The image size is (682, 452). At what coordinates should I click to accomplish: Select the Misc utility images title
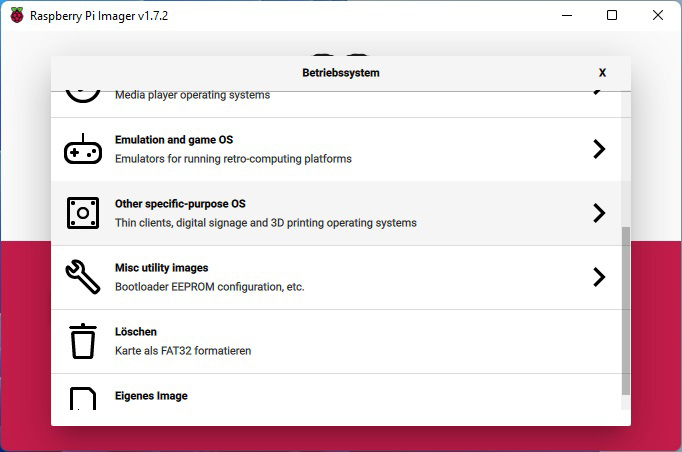tap(161, 268)
